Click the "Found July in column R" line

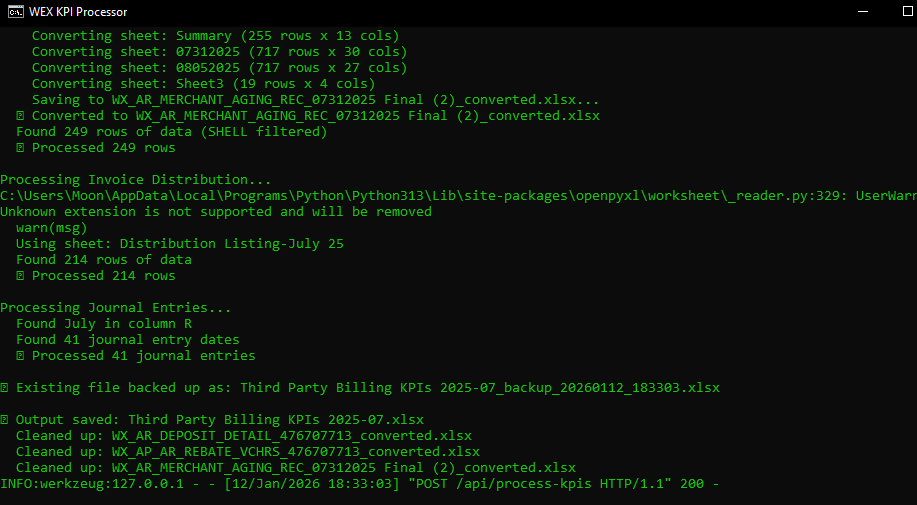point(103,324)
